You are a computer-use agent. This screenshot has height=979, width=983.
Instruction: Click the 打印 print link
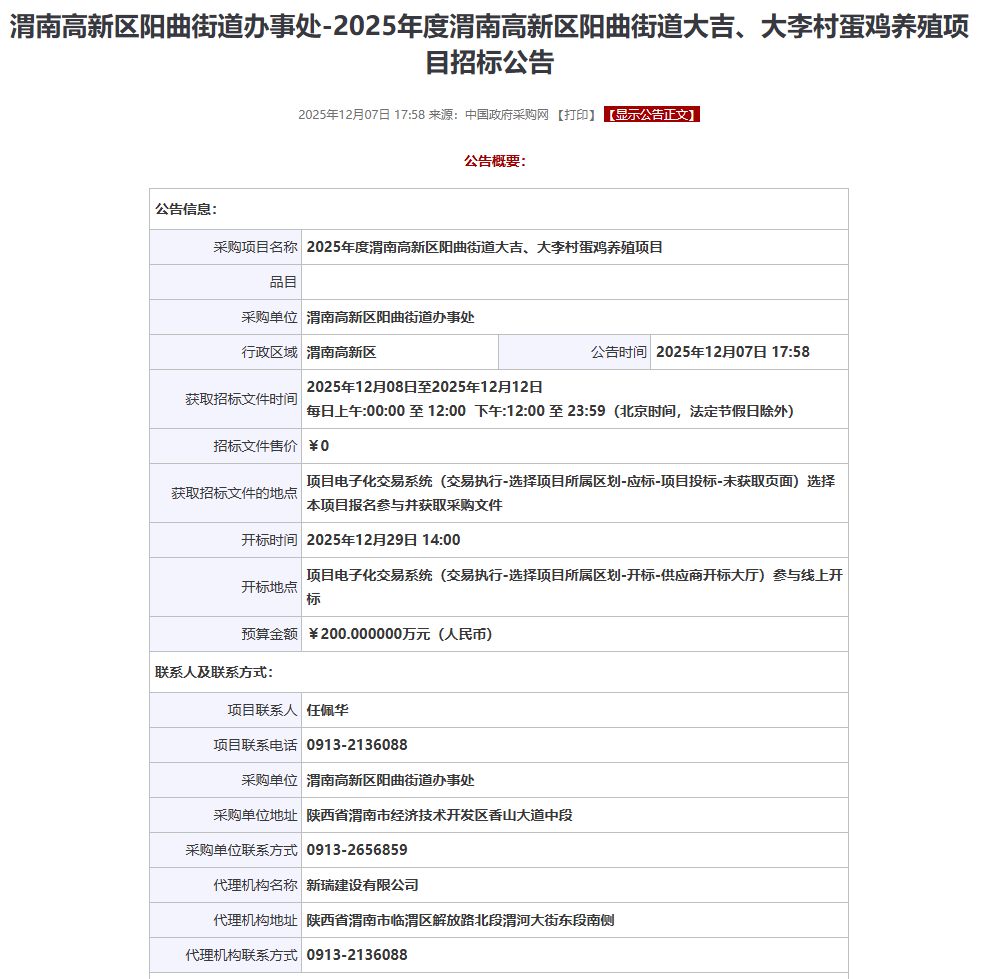pyautogui.click(x=576, y=115)
